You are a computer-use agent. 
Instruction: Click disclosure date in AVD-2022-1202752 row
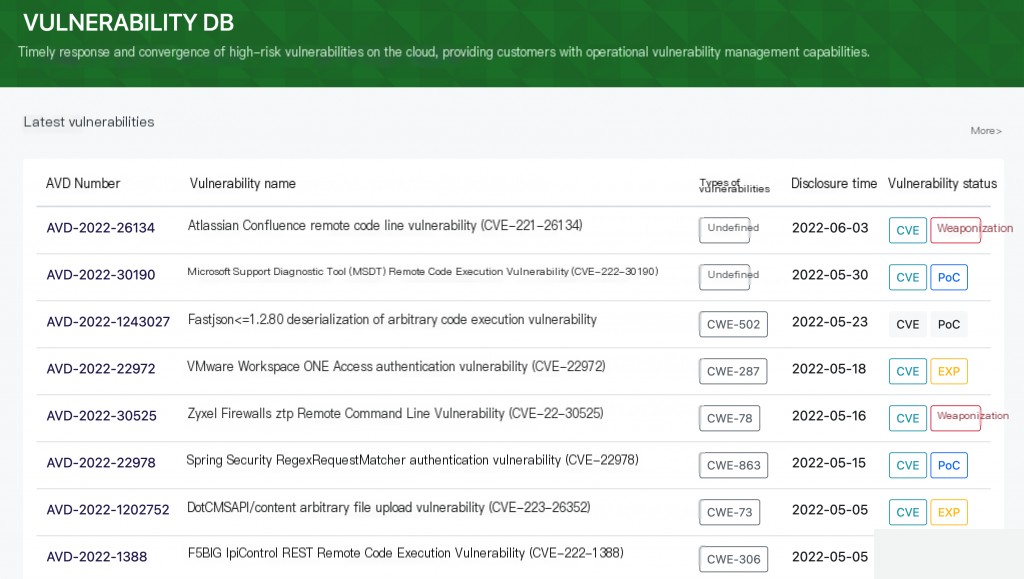tap(830, 510)
